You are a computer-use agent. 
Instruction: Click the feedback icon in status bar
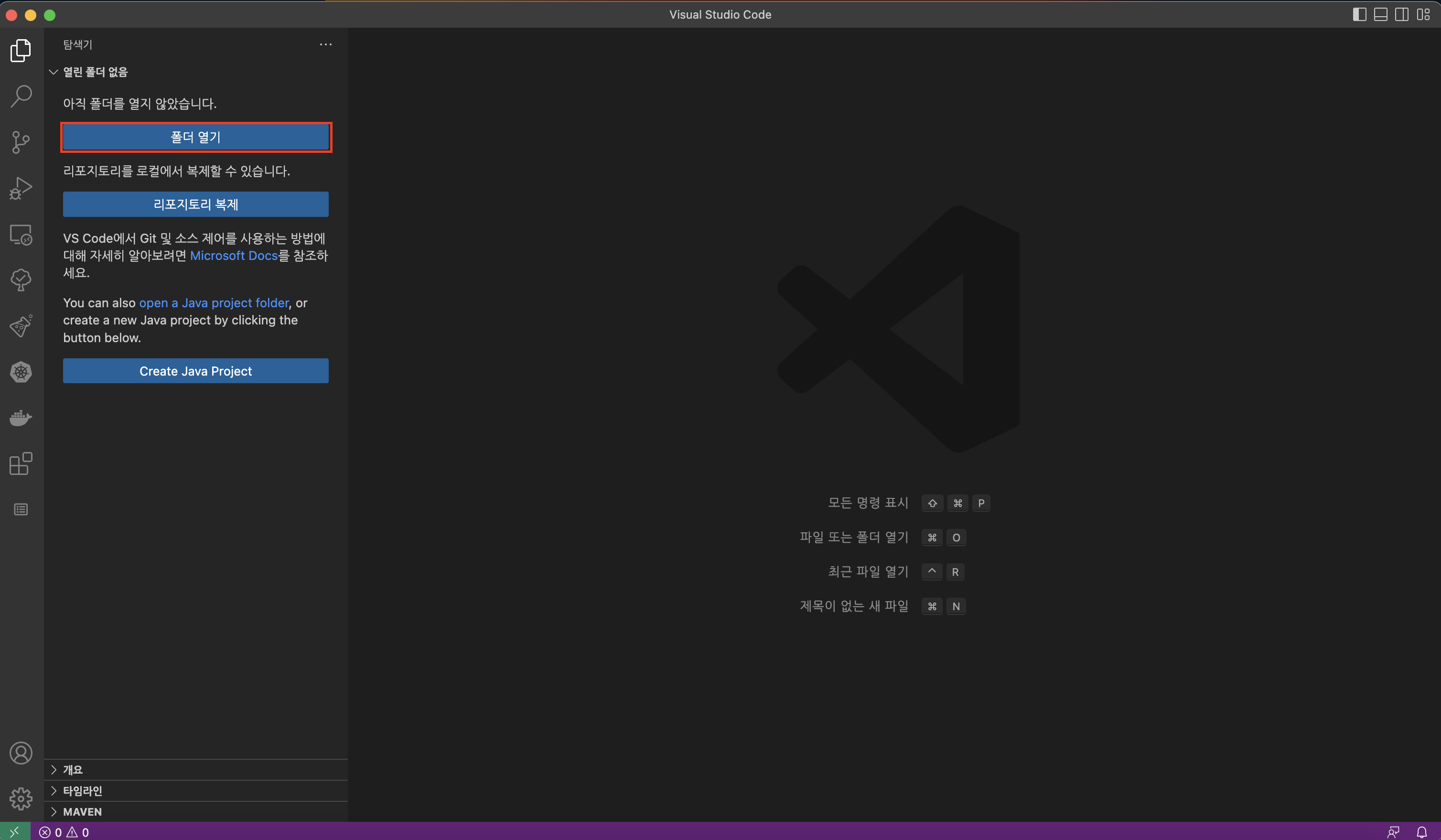tap(1394, 832)
